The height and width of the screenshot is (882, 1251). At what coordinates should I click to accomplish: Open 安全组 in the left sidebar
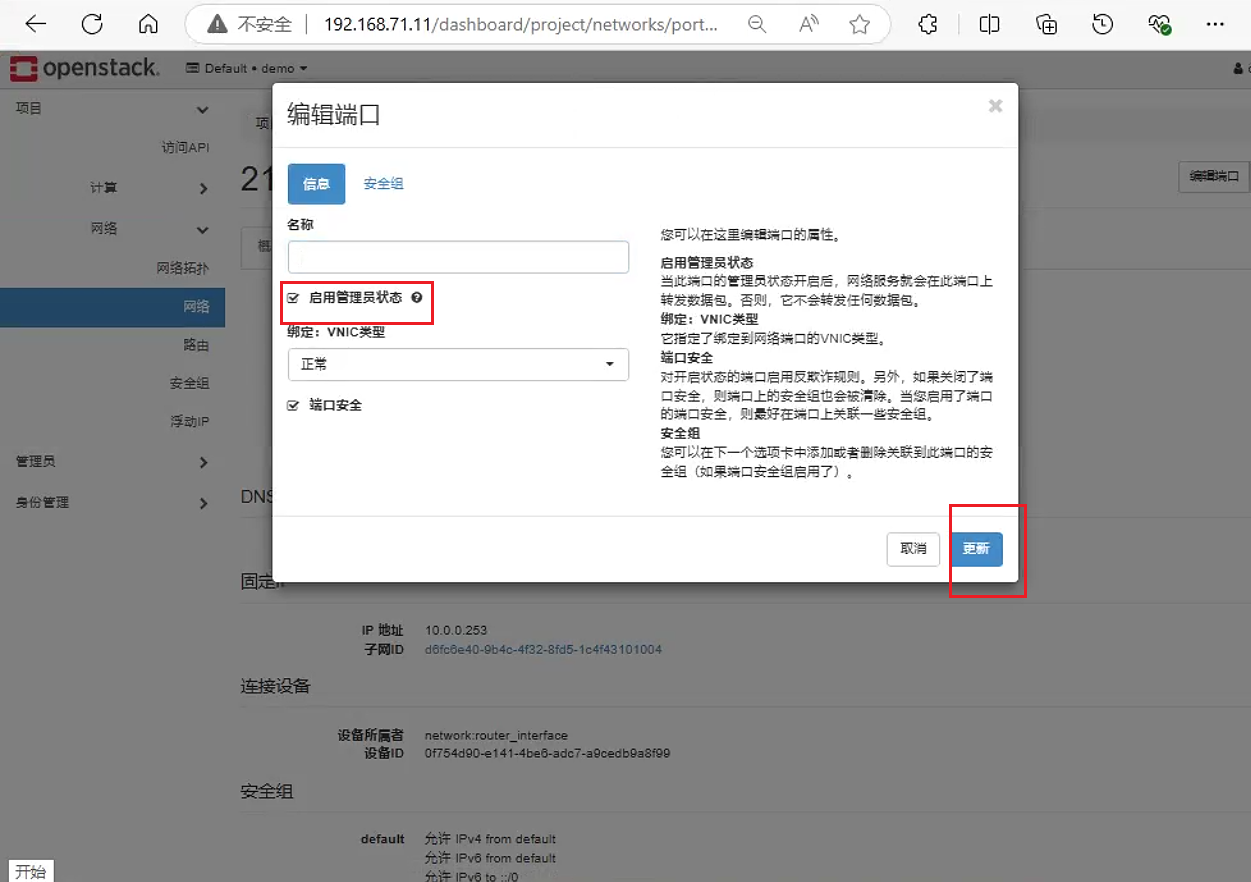pyautogui.click(x=189, y=384)
